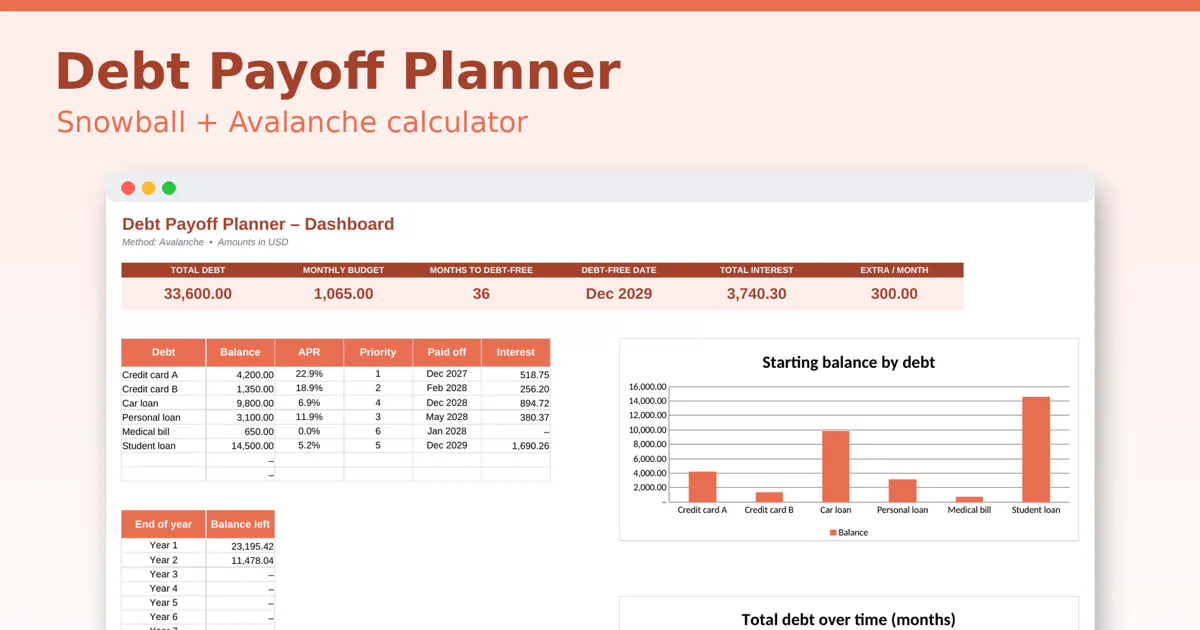Click the Balance left column header
Image resolution: width=1200 pixels, height=630 pixels.
[x=240, y=525]
